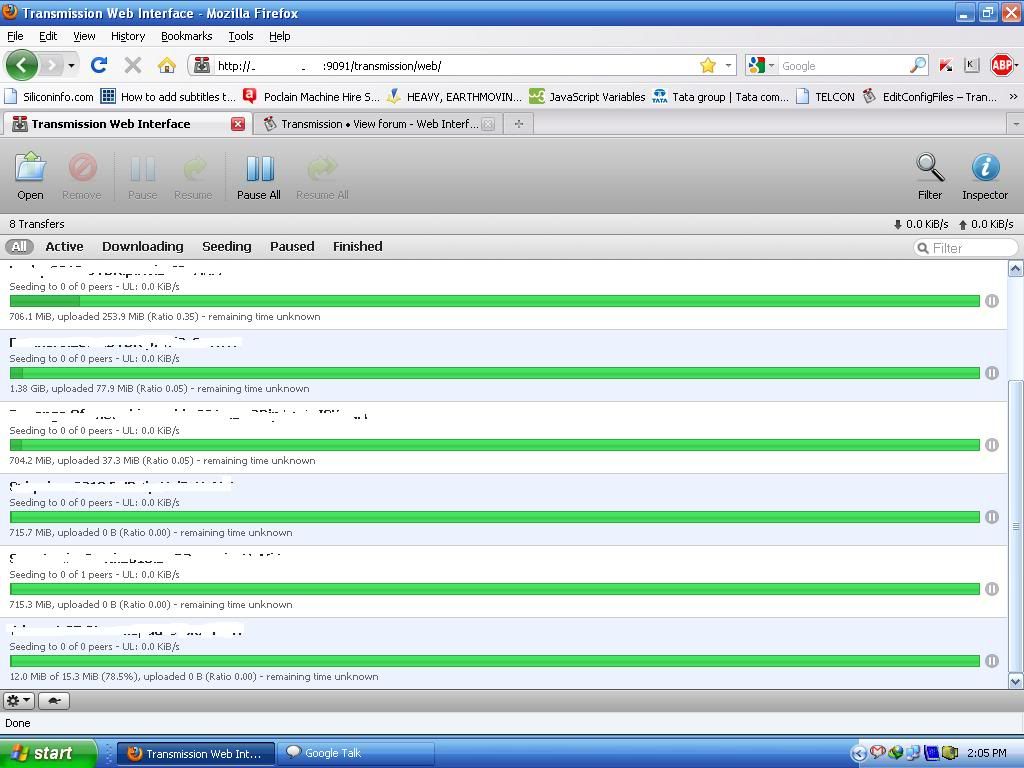Open How to add subtitles bookmark
Image resolution: width=1024 pixels, height=768 pixels.
coord(168,97)
